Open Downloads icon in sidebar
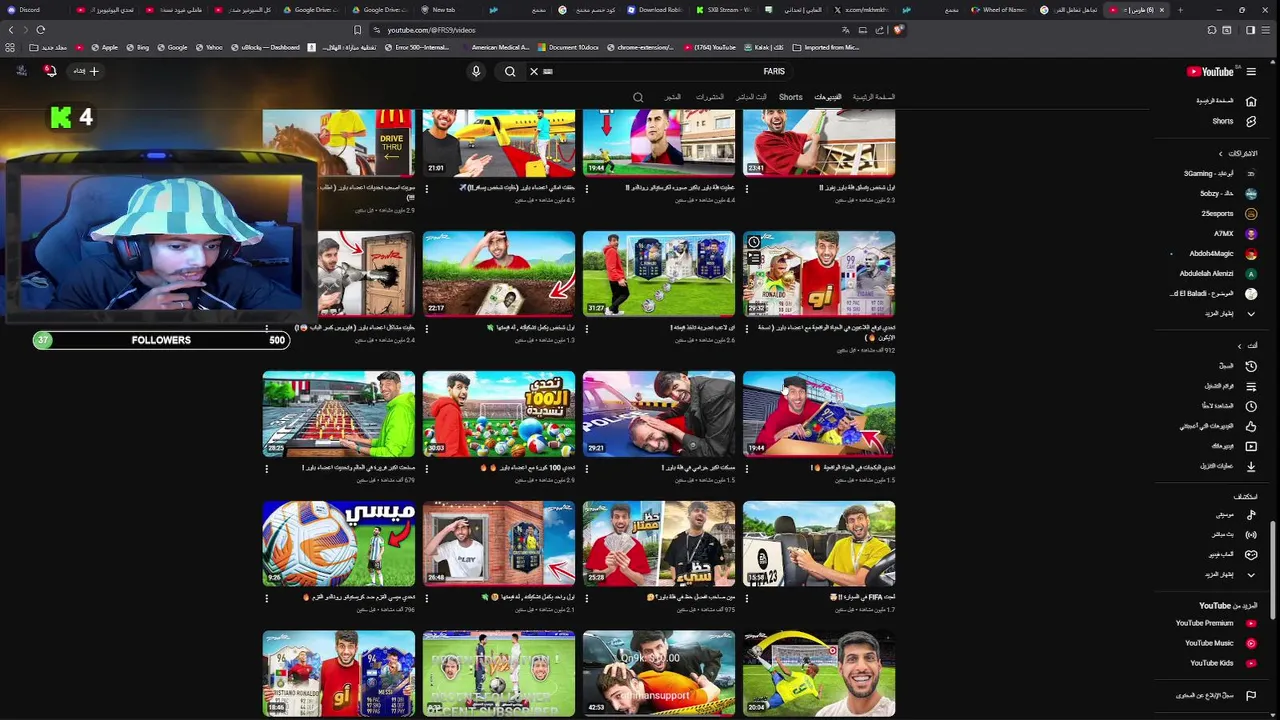The image size is (1280, 720). point(1251,466)
